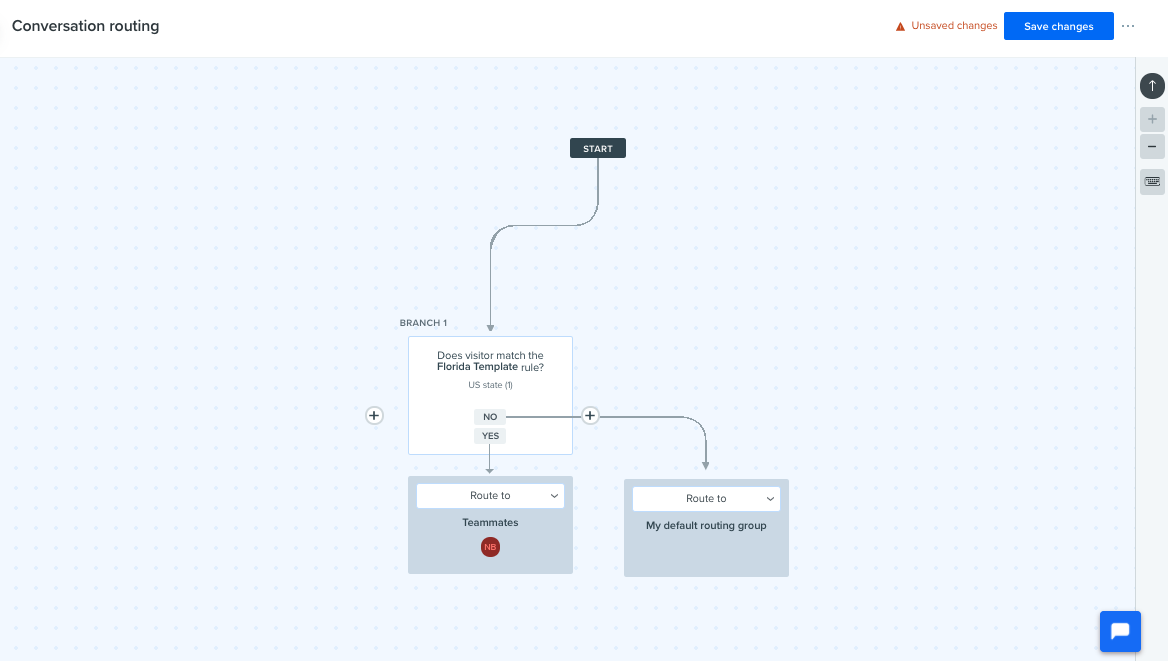1168x661 pixels.
Task: Click the unsaved changes warning icon
Action: pyautogui.click(x=900, y=27)
